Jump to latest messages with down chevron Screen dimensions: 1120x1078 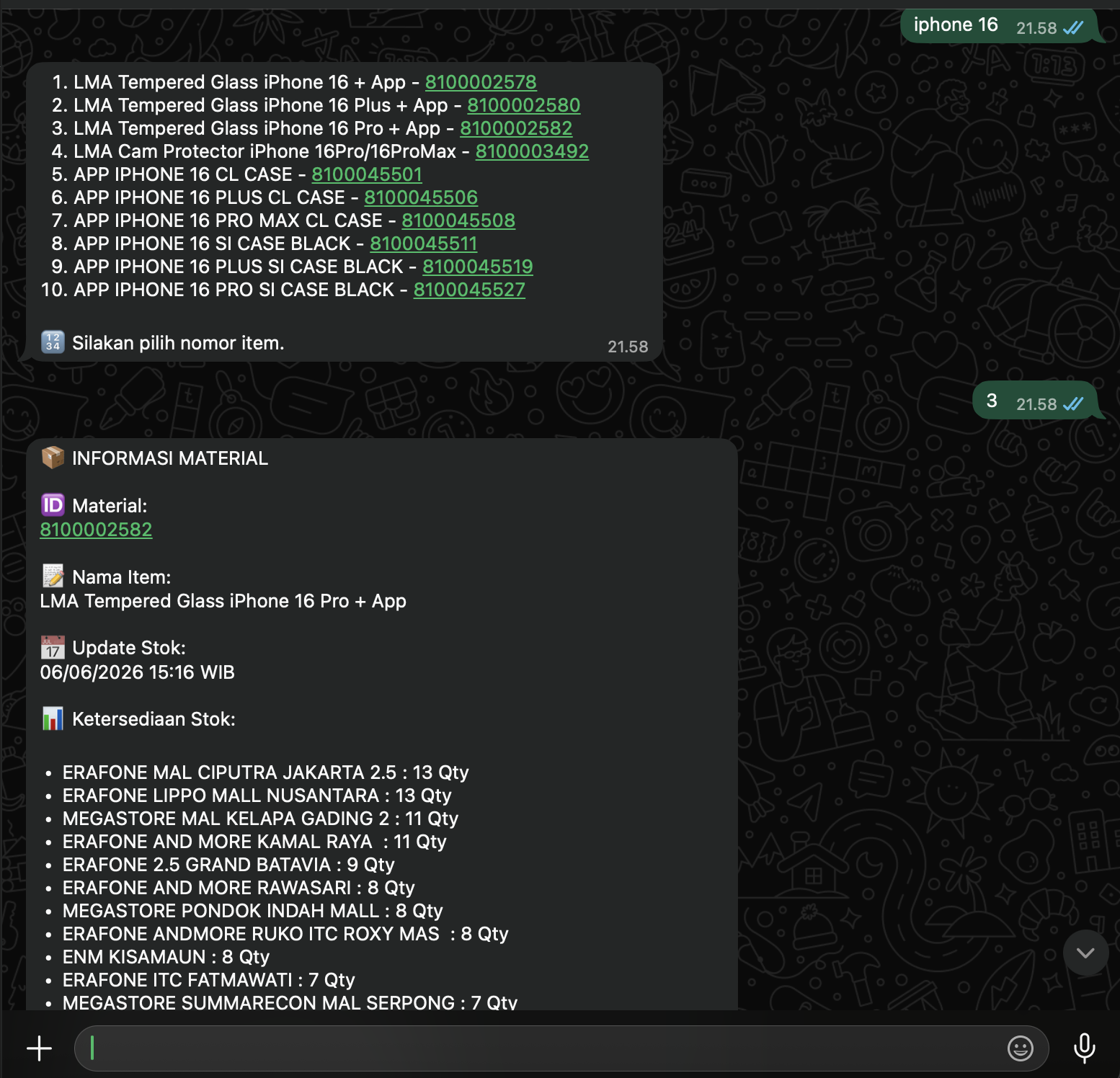point(1085,953)
